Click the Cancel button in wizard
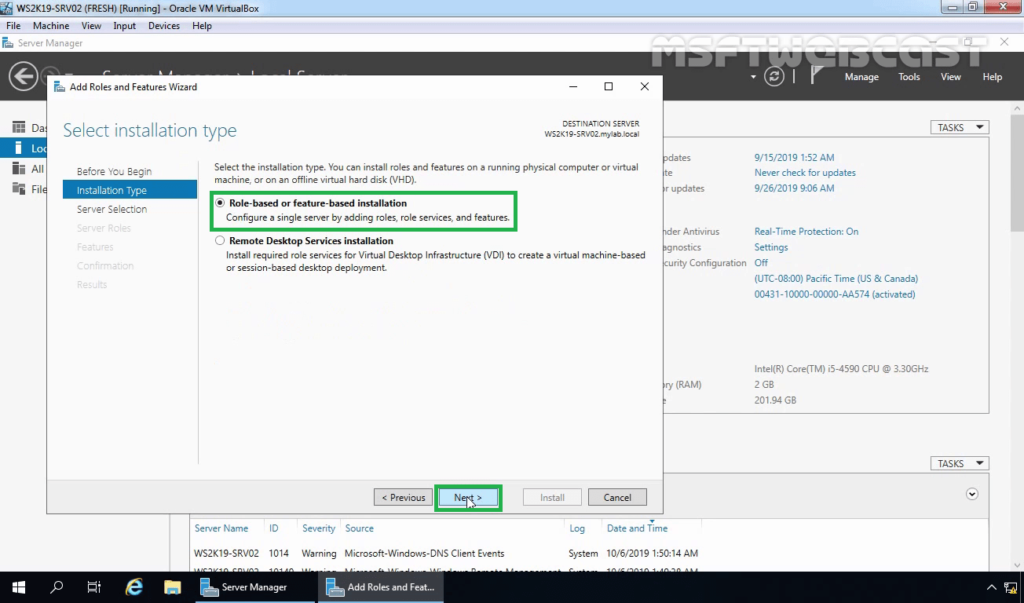The height and width of the screenshot is (603, 1024). pyautogui.click(x=617, y=497)
